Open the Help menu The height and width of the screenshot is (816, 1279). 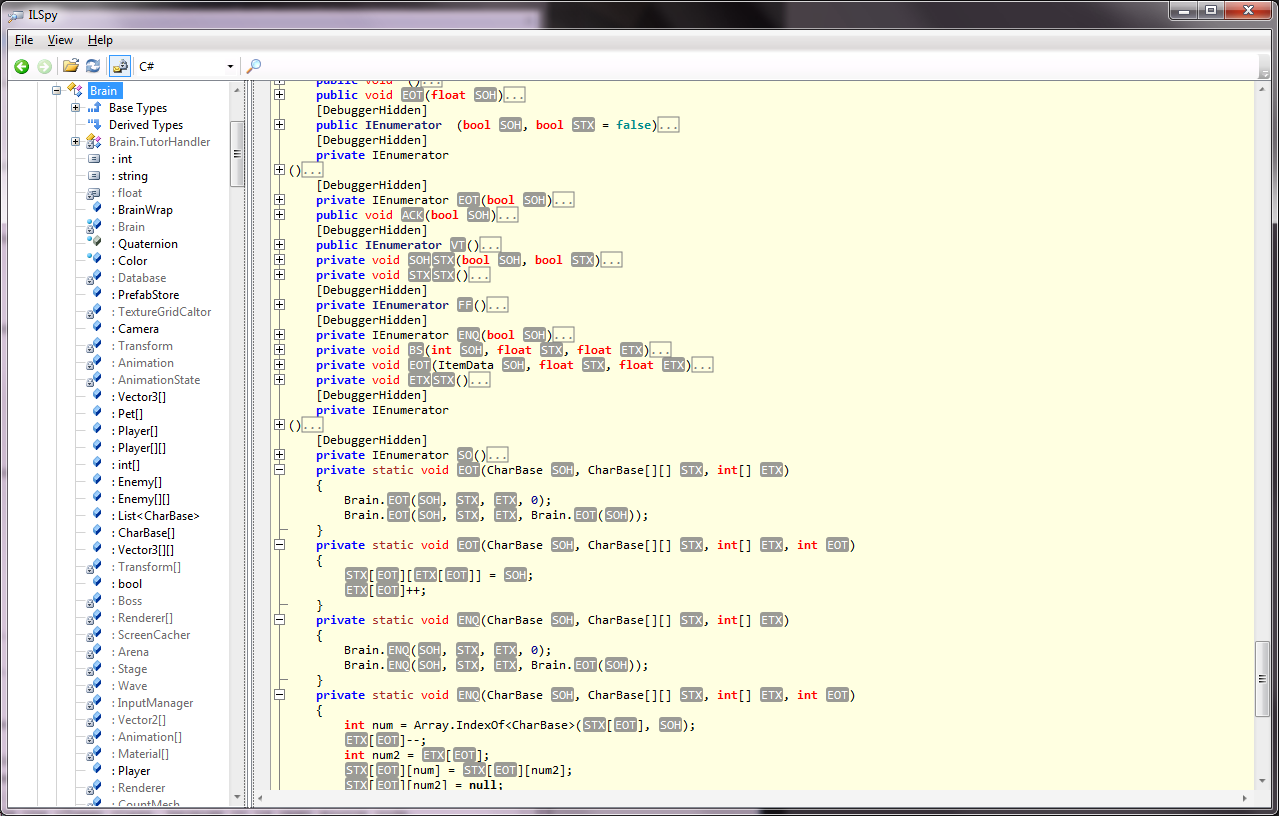[100, 40]
